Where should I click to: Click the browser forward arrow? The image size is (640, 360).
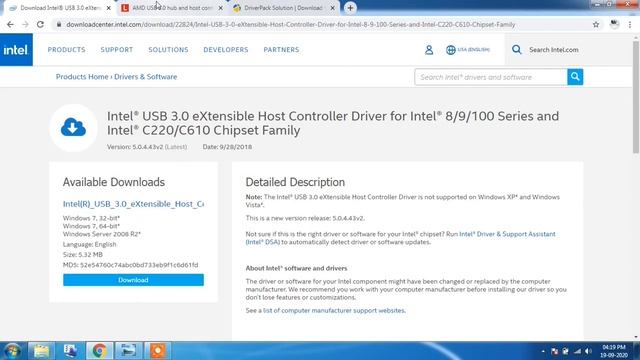[25, 24]
